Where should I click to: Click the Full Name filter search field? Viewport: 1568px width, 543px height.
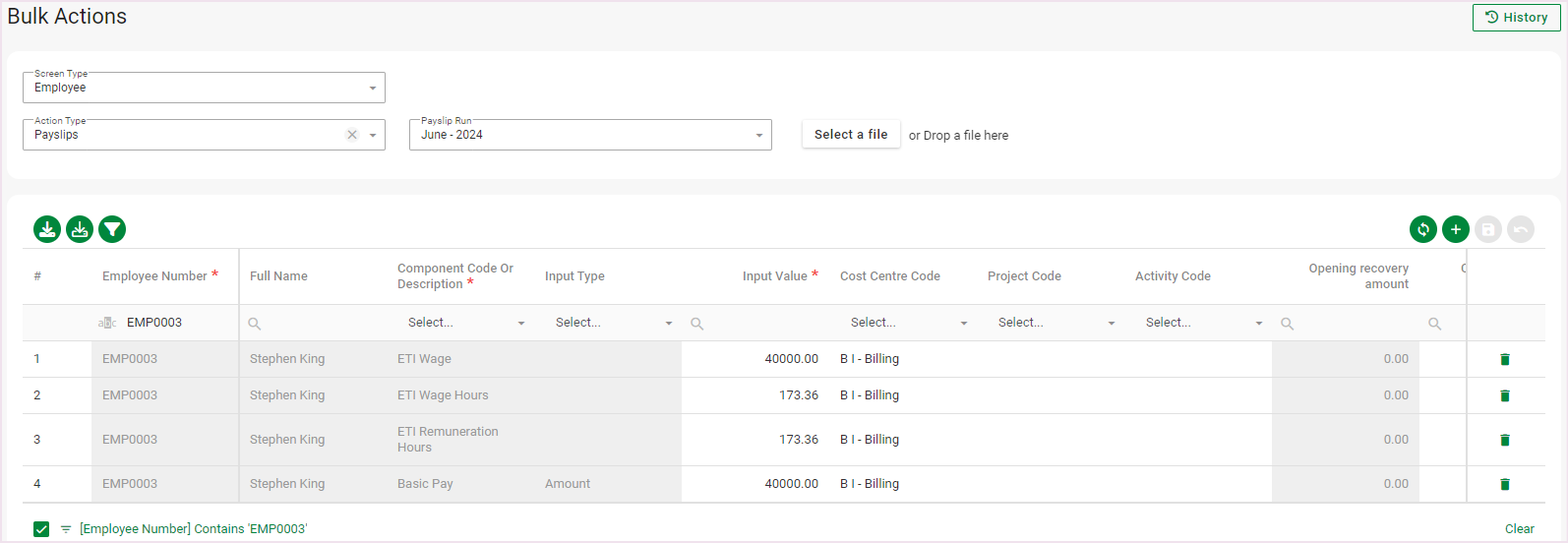[x=315, y=324]
